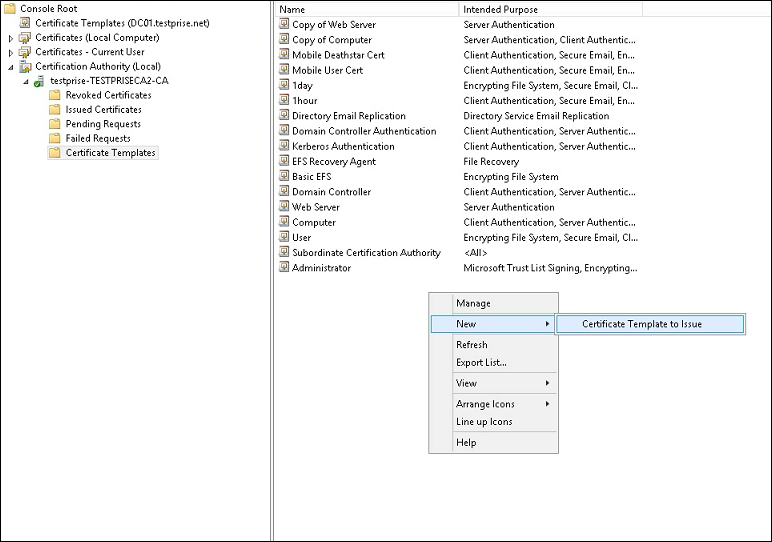Click the Certification Authority (Local) icon

click(25, 66)
